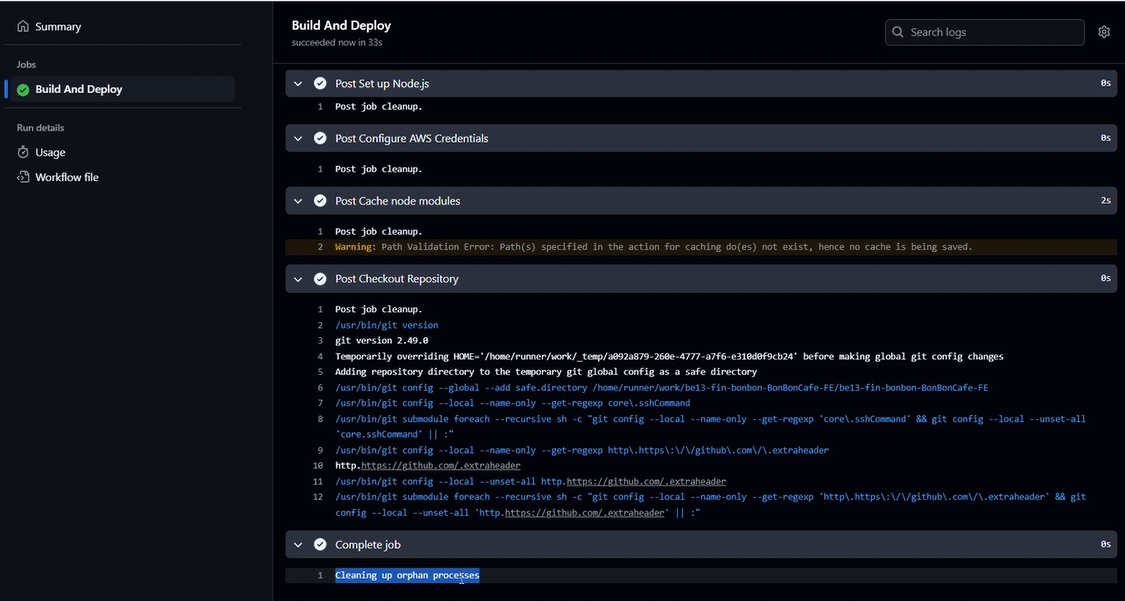The height and width of the screenshot is (601, 1125).
Task: Click success check icon on Post Set up Node.js
Action: coord(320,83)
